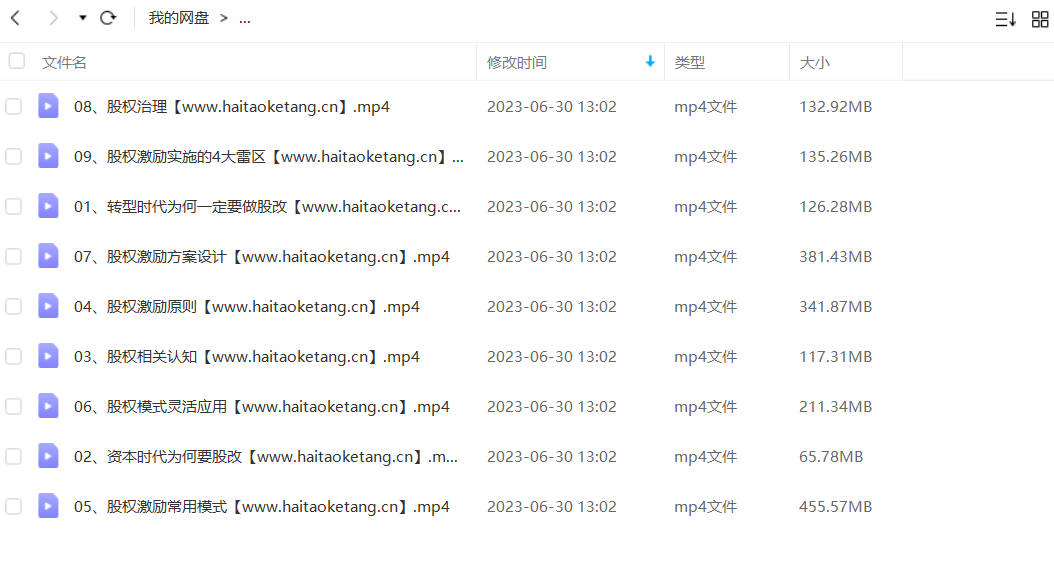Click the video icon of 02、资本时代为何要股改

click(48, 456)
